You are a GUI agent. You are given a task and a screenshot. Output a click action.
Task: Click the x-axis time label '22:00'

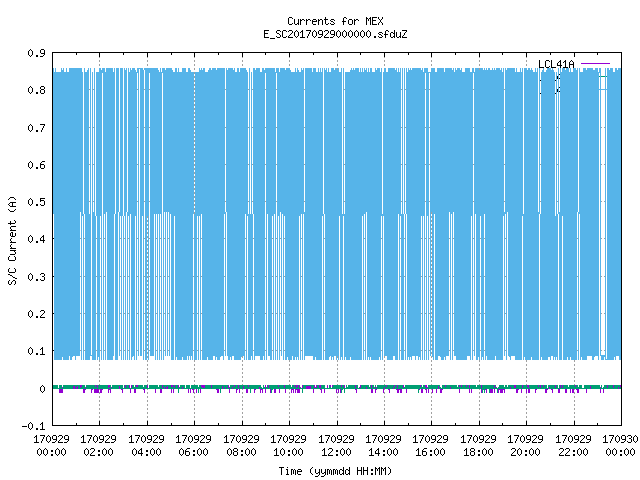pos(573,452)
